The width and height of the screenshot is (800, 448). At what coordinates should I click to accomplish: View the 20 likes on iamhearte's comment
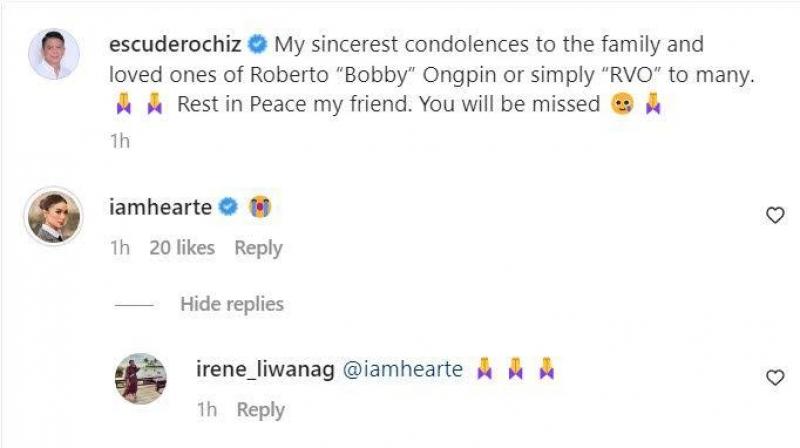pos(182,248)
